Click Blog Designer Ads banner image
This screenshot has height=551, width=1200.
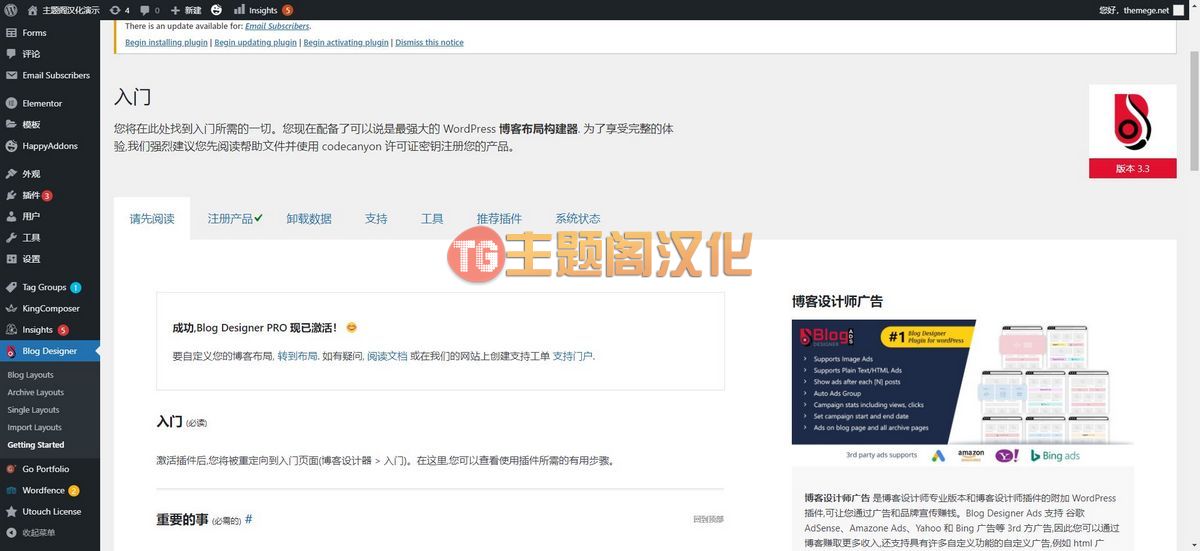coord(963,393)
